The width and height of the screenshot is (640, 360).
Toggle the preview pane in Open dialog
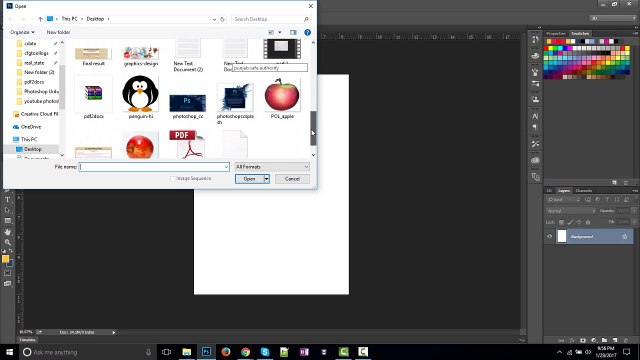coord(293,32)
